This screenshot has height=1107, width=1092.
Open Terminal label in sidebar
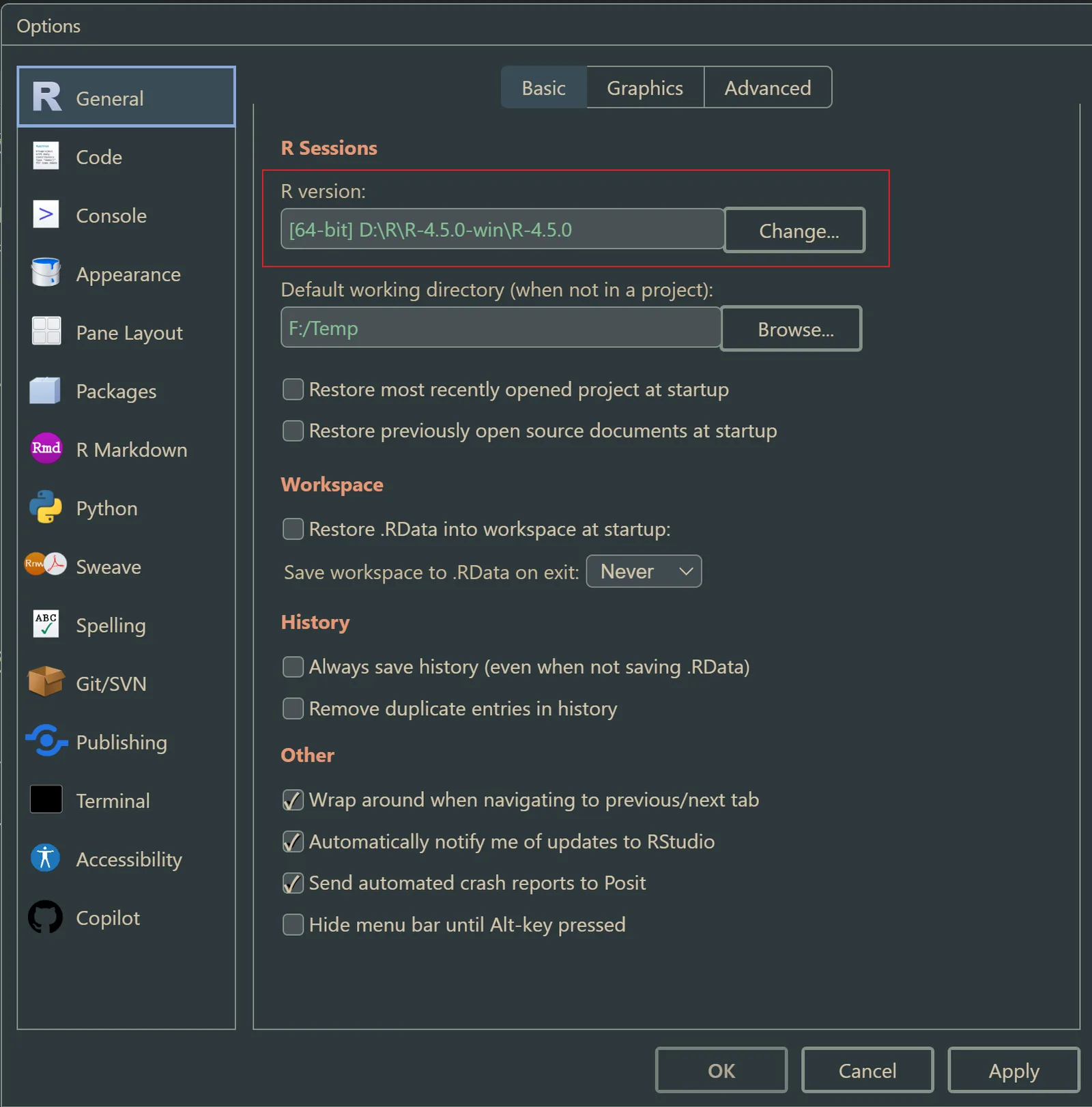point(113,801)
